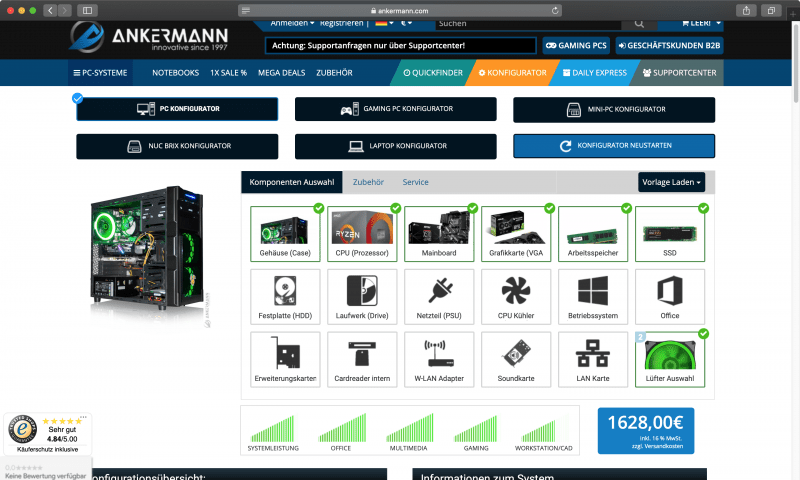This screenshot has width=800, height=480.
Task: Open Safari's reader view icon in address bar
Action: click(x=246, y=10)
